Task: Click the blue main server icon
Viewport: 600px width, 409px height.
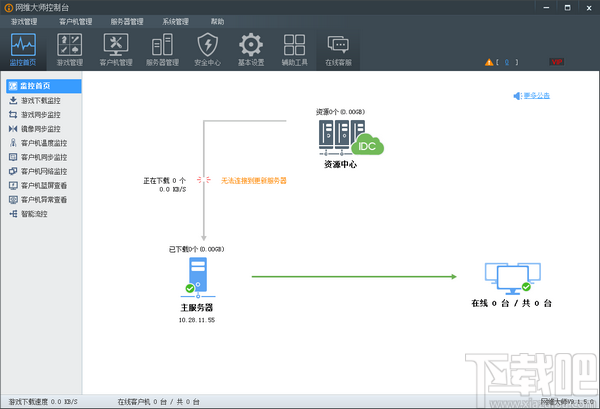Action: pos(198,277)
